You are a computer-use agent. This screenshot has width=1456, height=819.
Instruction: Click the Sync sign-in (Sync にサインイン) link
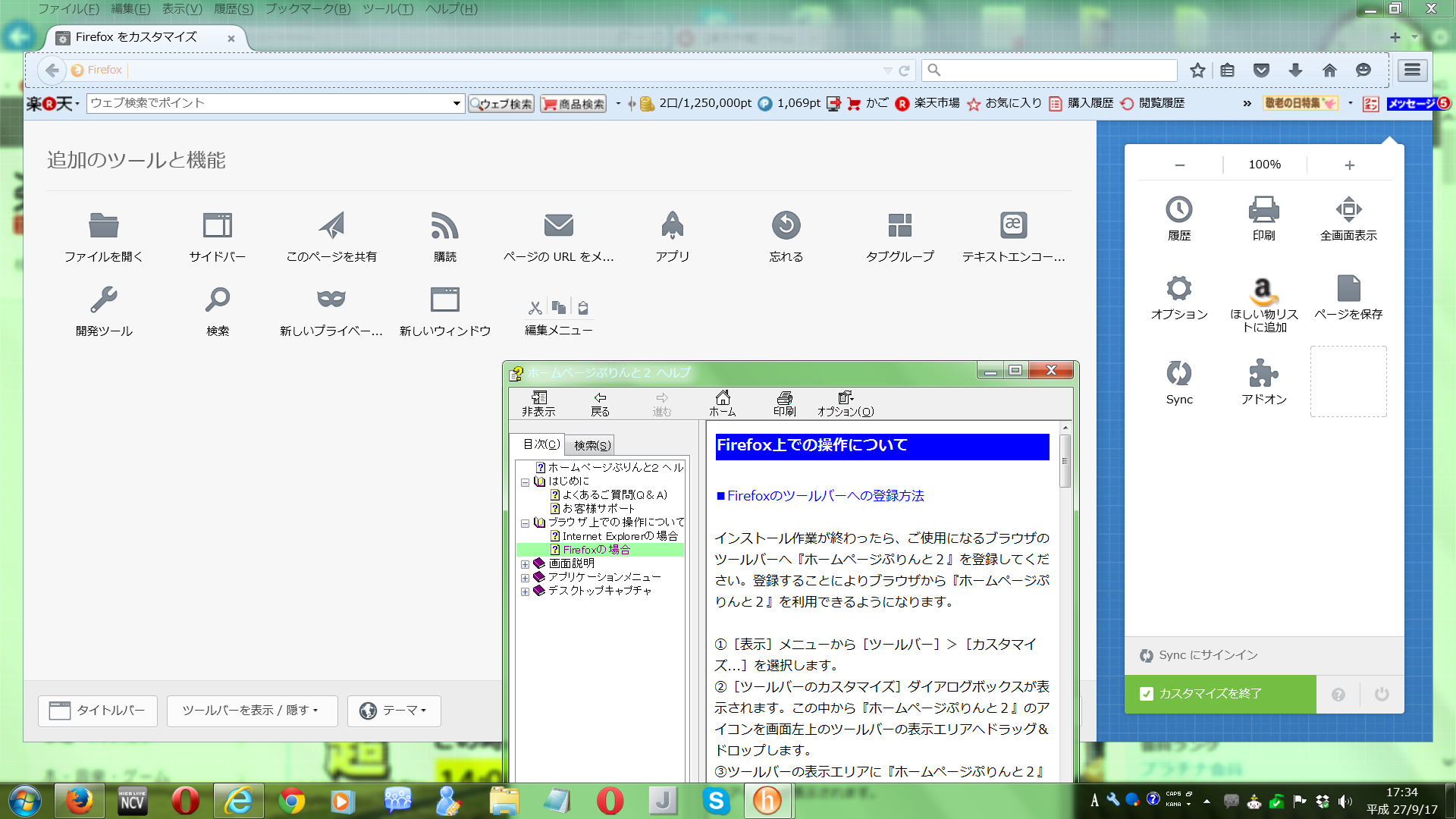point(1207,655)
